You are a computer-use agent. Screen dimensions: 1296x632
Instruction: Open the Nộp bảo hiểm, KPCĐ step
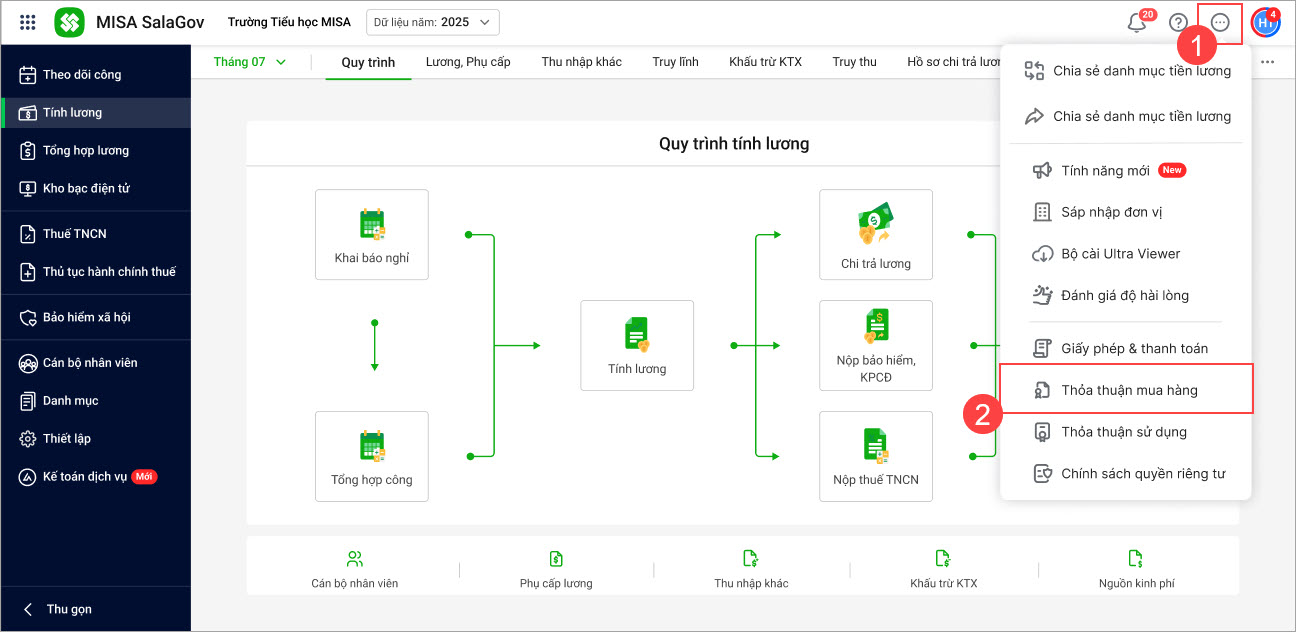pyautogui.click(x=875, y=345)
